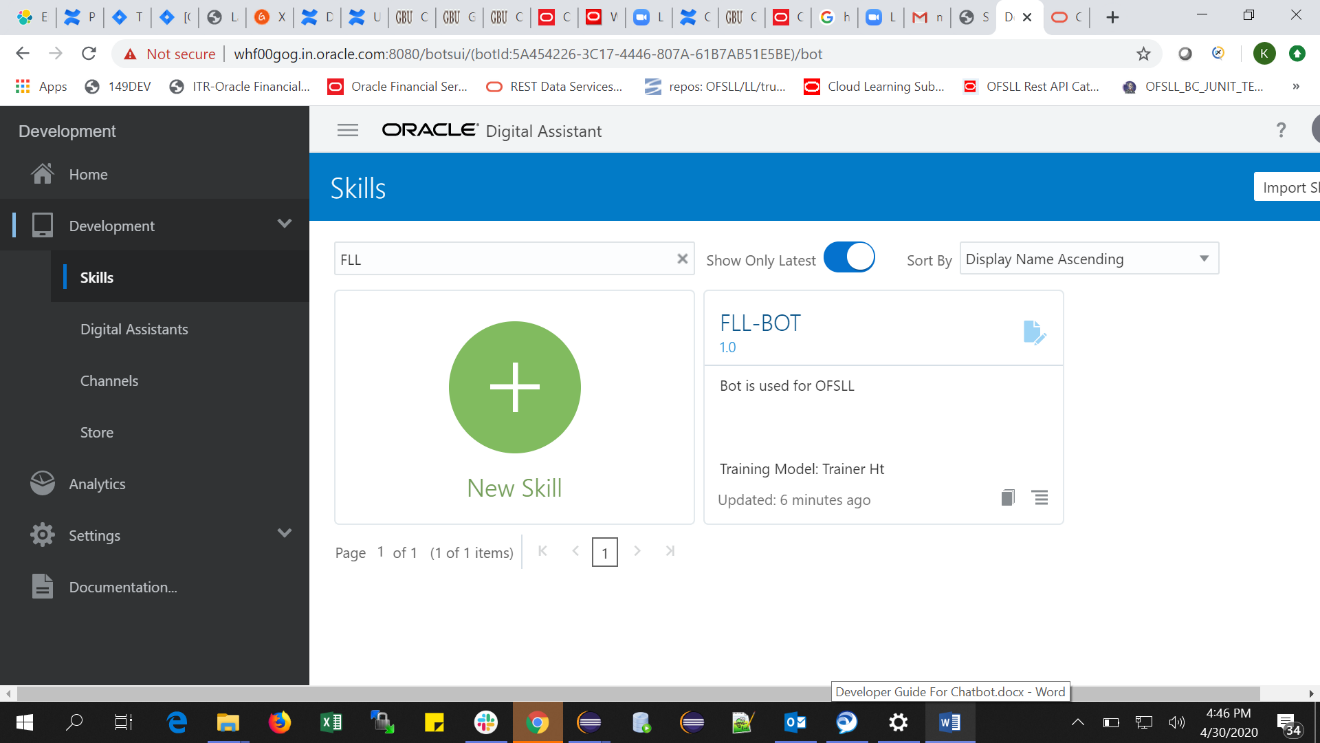Image resolution: width=1320 pixels, height=743 pixels.
Task: Open a new browser tab
Action: pyautogui.click(x=1112, y=17)
